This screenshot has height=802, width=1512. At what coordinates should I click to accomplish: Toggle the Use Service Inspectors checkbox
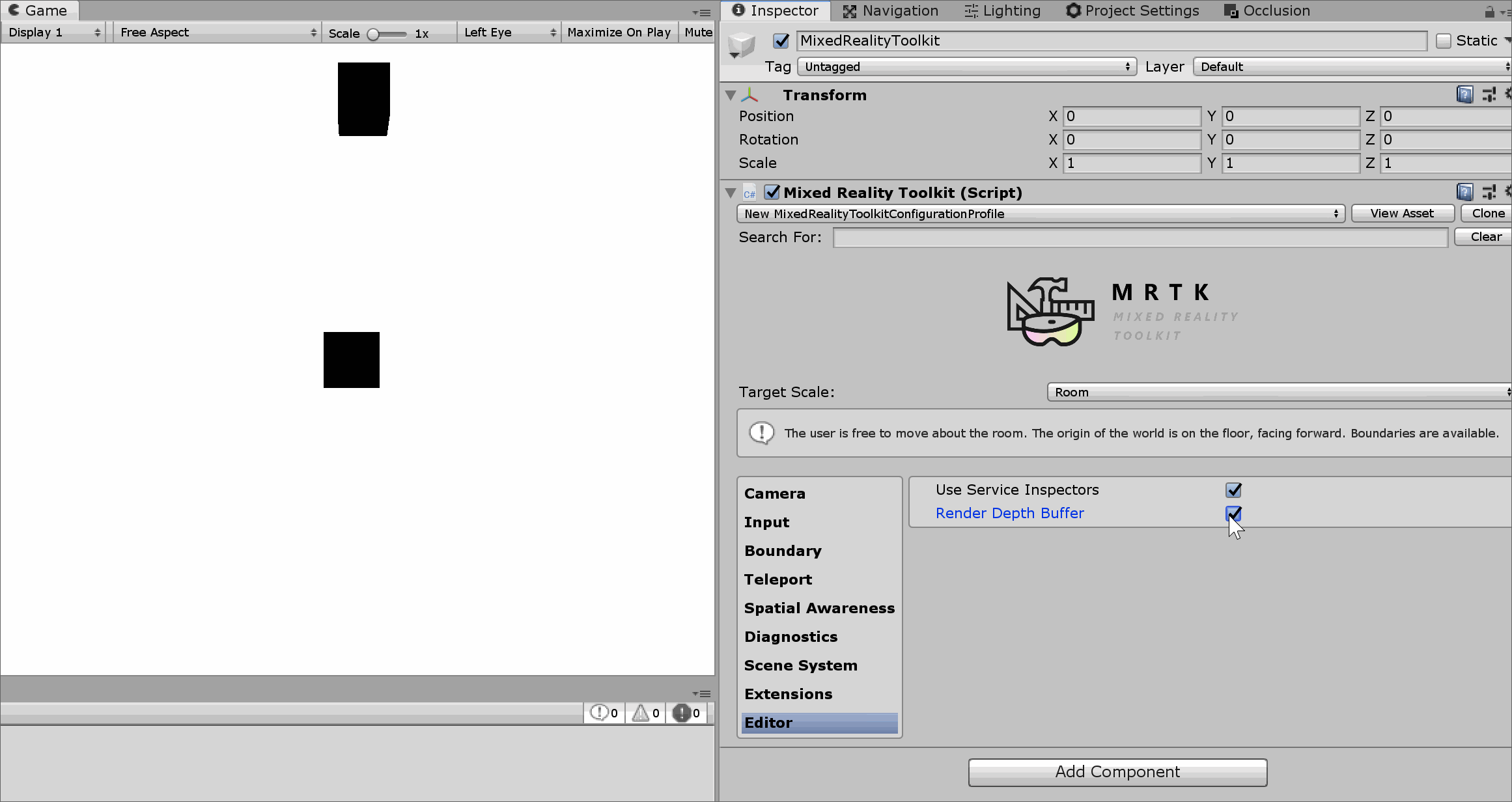[1233, 489]
